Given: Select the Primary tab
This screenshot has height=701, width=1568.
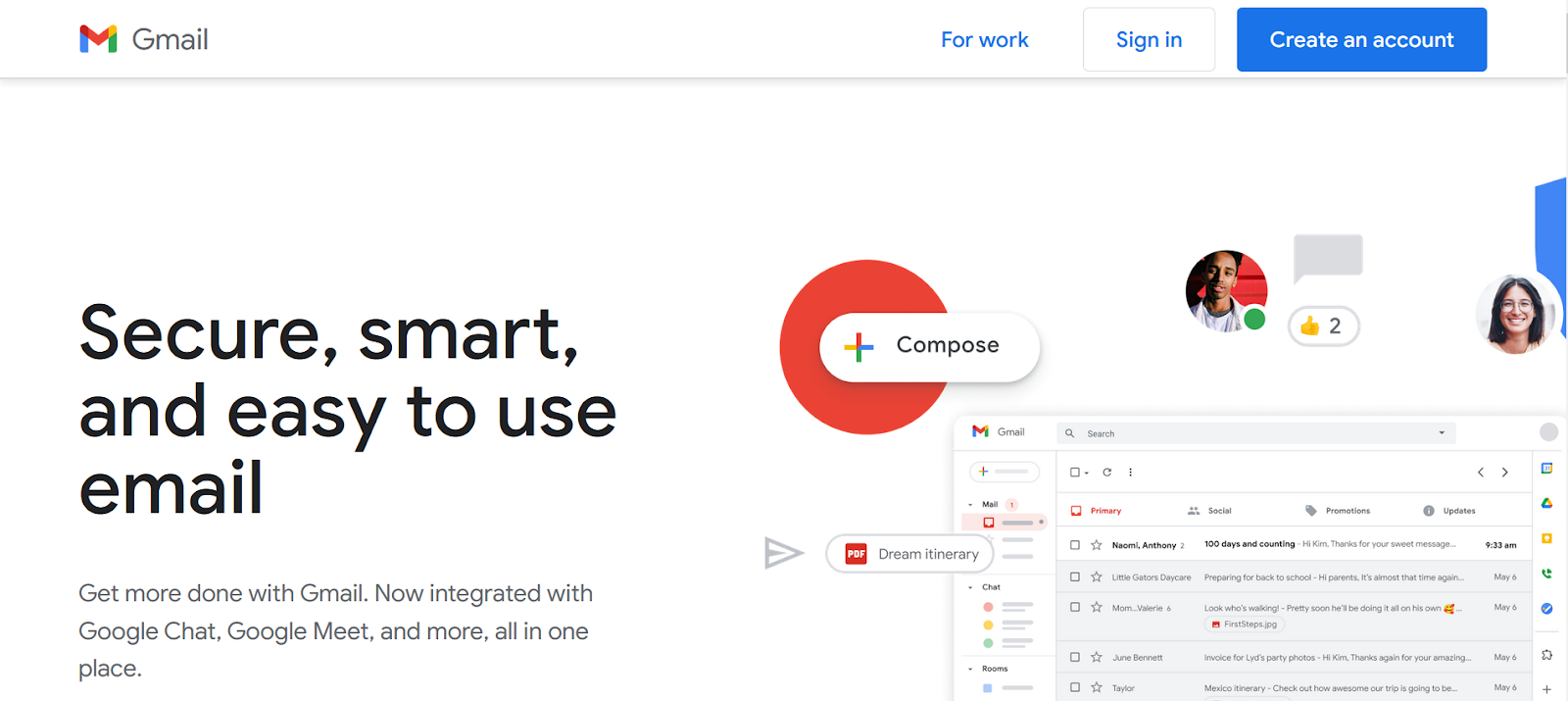Looking at the screenshot, I should pos(1096,511).
